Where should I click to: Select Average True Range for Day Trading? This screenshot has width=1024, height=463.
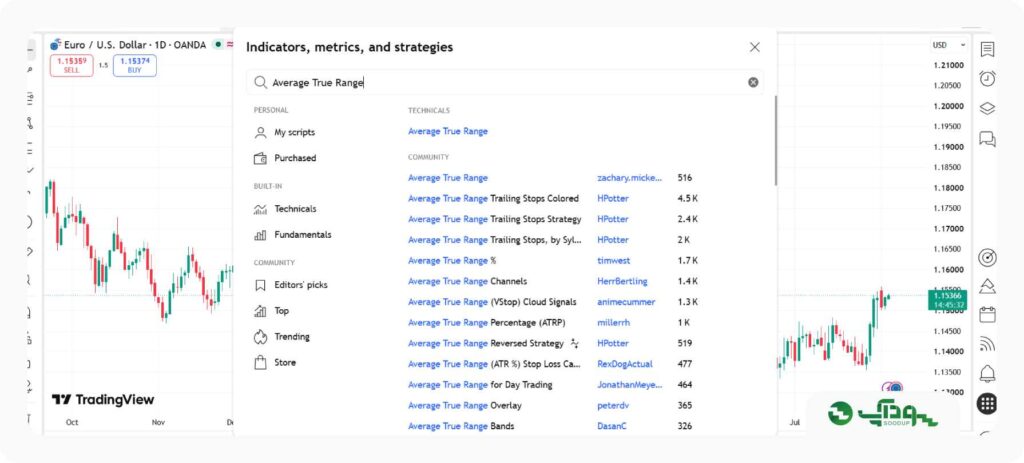tap(480, 385)
